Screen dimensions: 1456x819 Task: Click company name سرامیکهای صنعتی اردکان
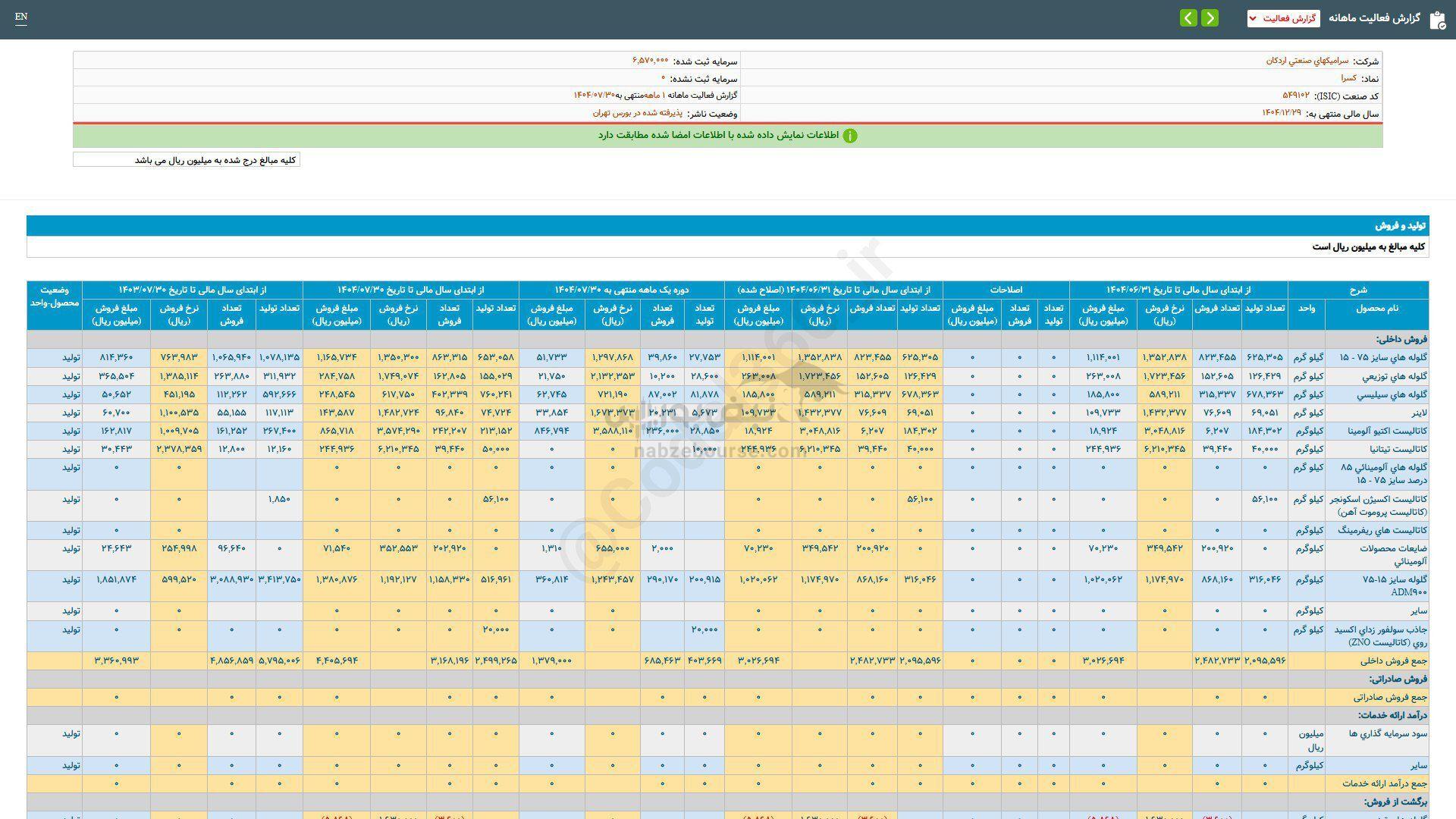pyautogui.click(x=1307, y=61)
